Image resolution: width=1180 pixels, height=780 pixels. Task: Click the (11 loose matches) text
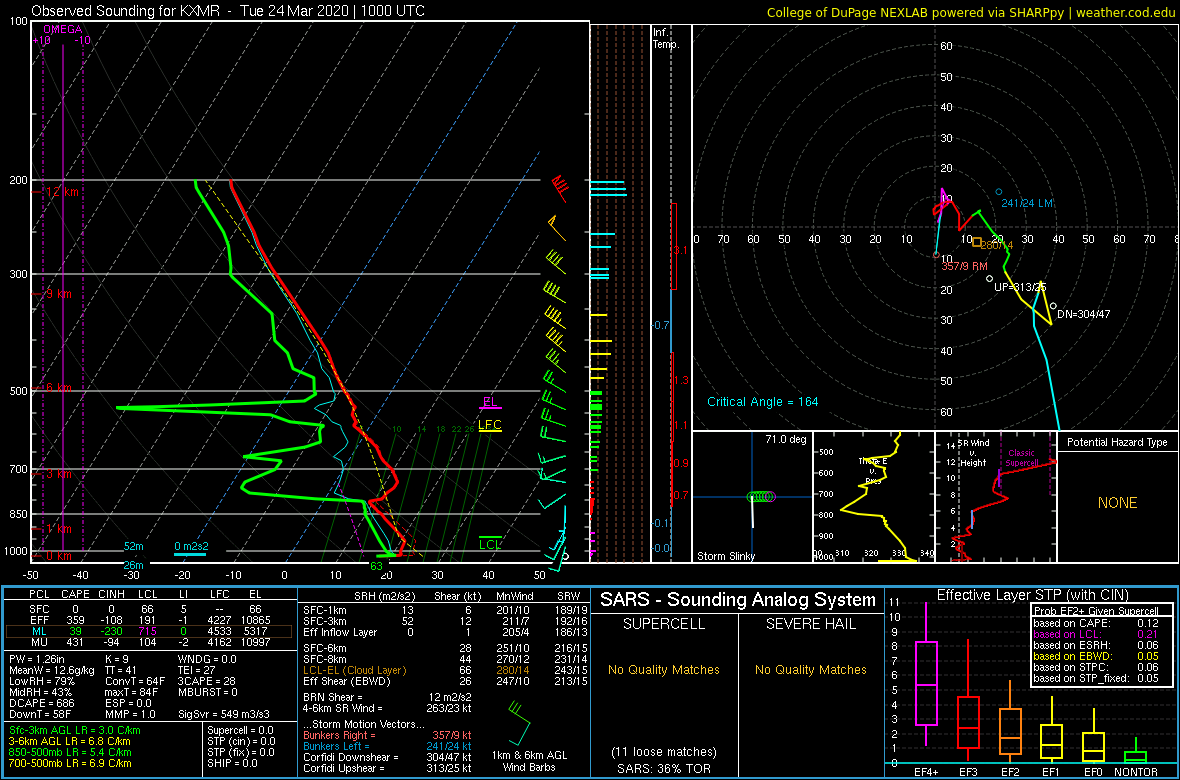663,751
